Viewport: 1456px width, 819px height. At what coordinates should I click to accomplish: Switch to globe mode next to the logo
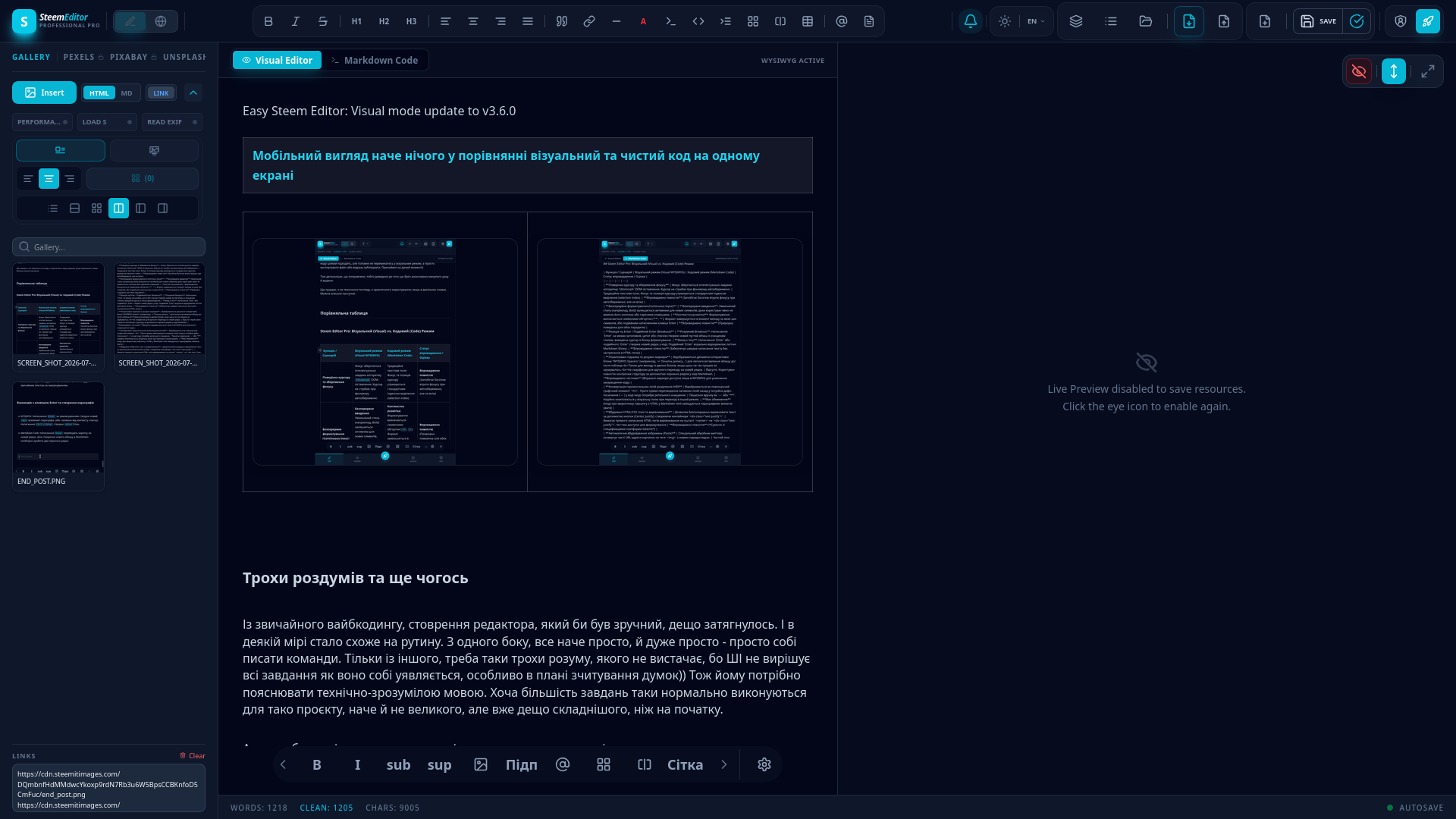click(x=161, y=21)
